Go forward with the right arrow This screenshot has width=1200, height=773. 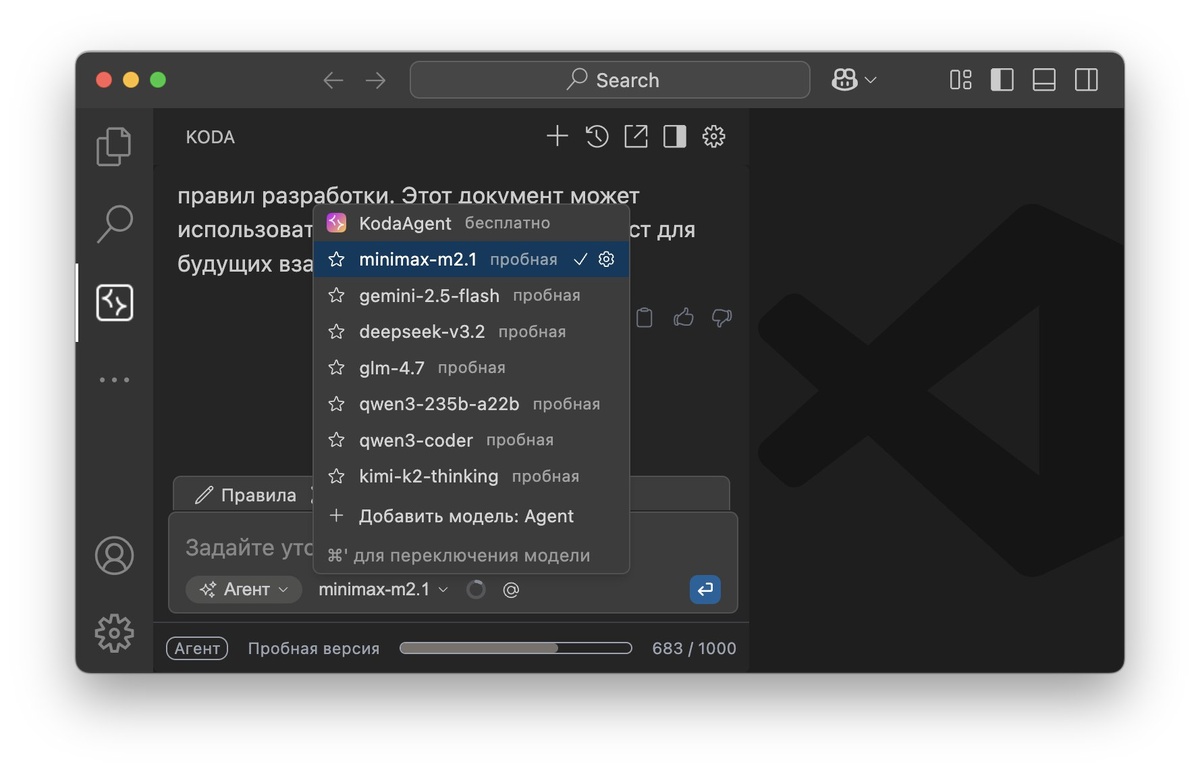pyautogui.click(x=376, y=80)
